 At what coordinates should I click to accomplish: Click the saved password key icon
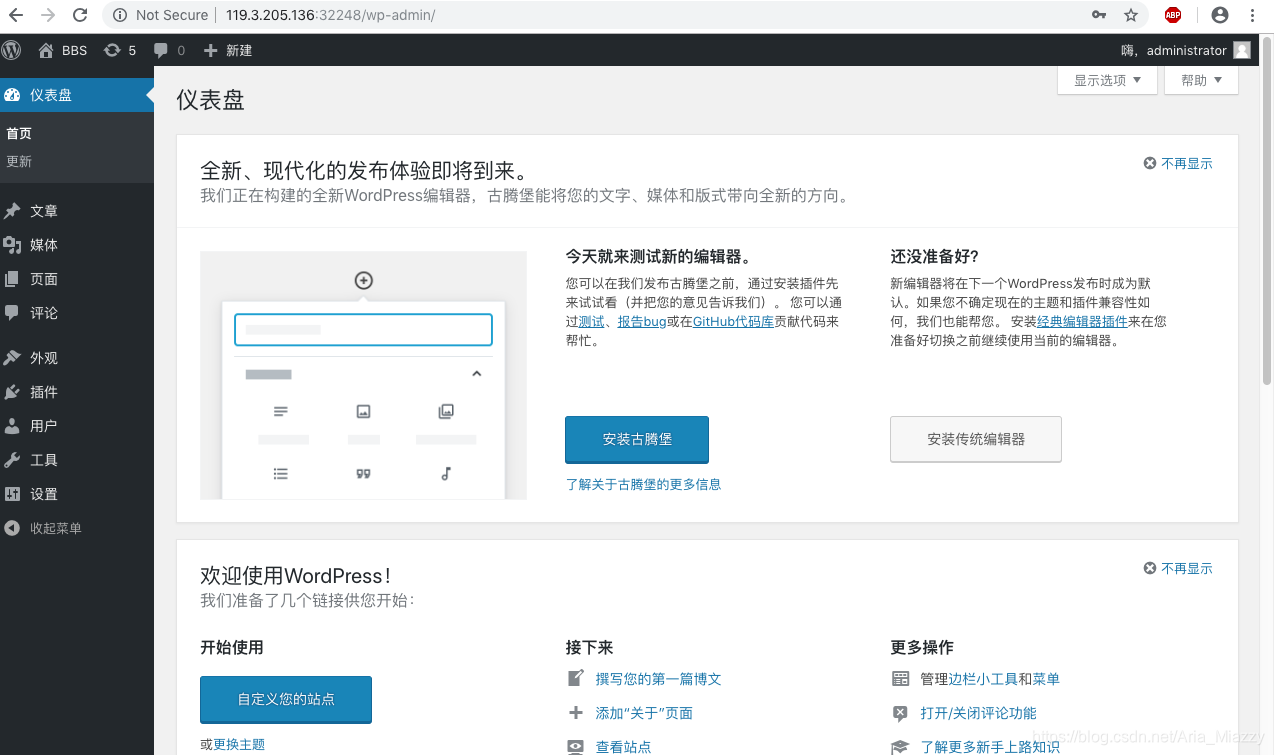[1099, 15]
